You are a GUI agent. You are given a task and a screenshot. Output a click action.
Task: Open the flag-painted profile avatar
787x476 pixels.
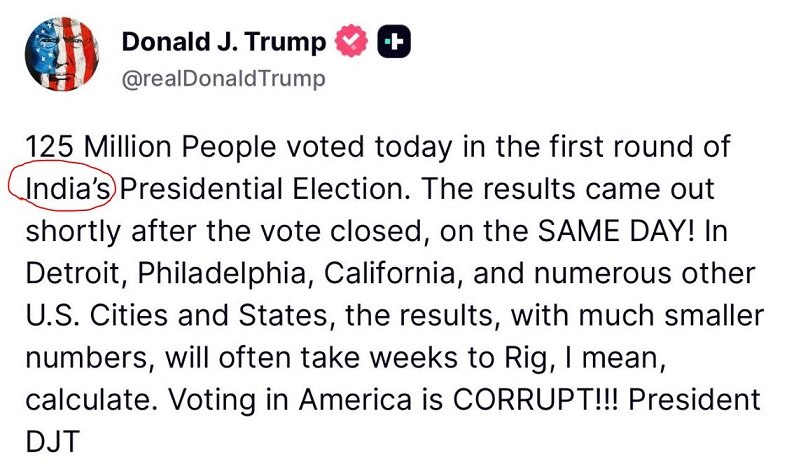62,54
